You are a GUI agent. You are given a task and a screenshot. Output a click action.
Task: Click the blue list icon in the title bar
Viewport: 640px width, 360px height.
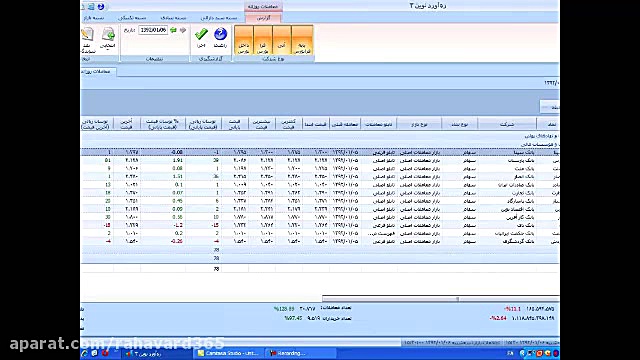(91, 7)
